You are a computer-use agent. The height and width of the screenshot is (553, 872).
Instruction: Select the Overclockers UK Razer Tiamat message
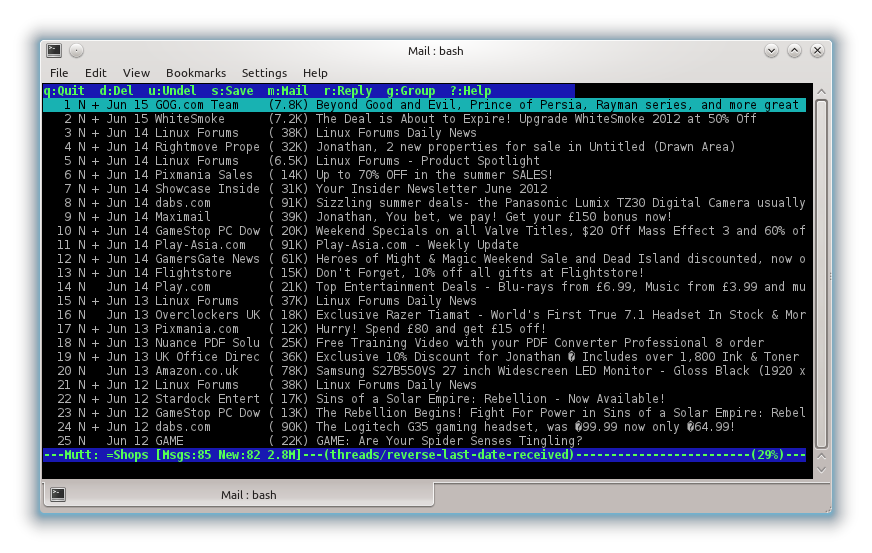(424, 315)
